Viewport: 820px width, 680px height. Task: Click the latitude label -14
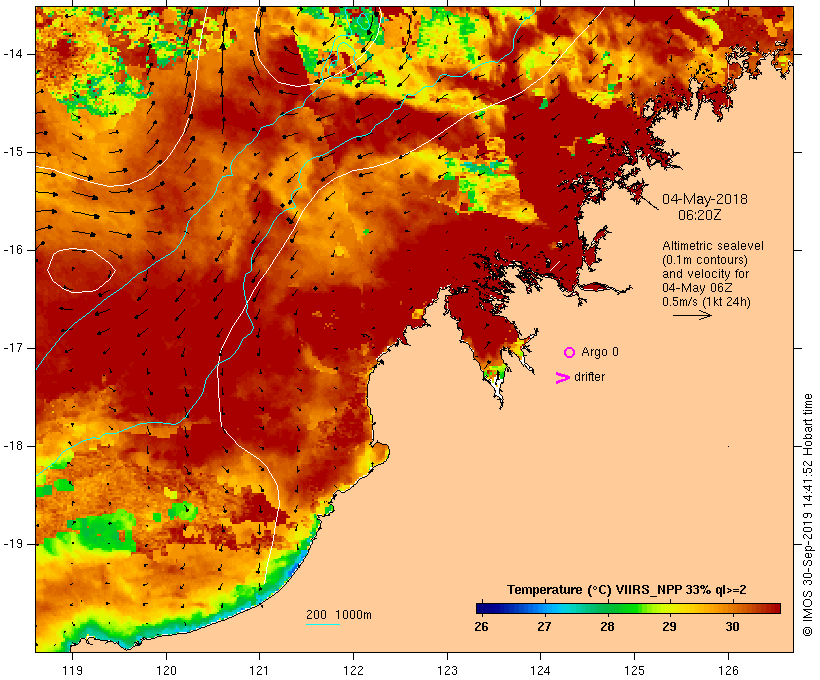12,54
